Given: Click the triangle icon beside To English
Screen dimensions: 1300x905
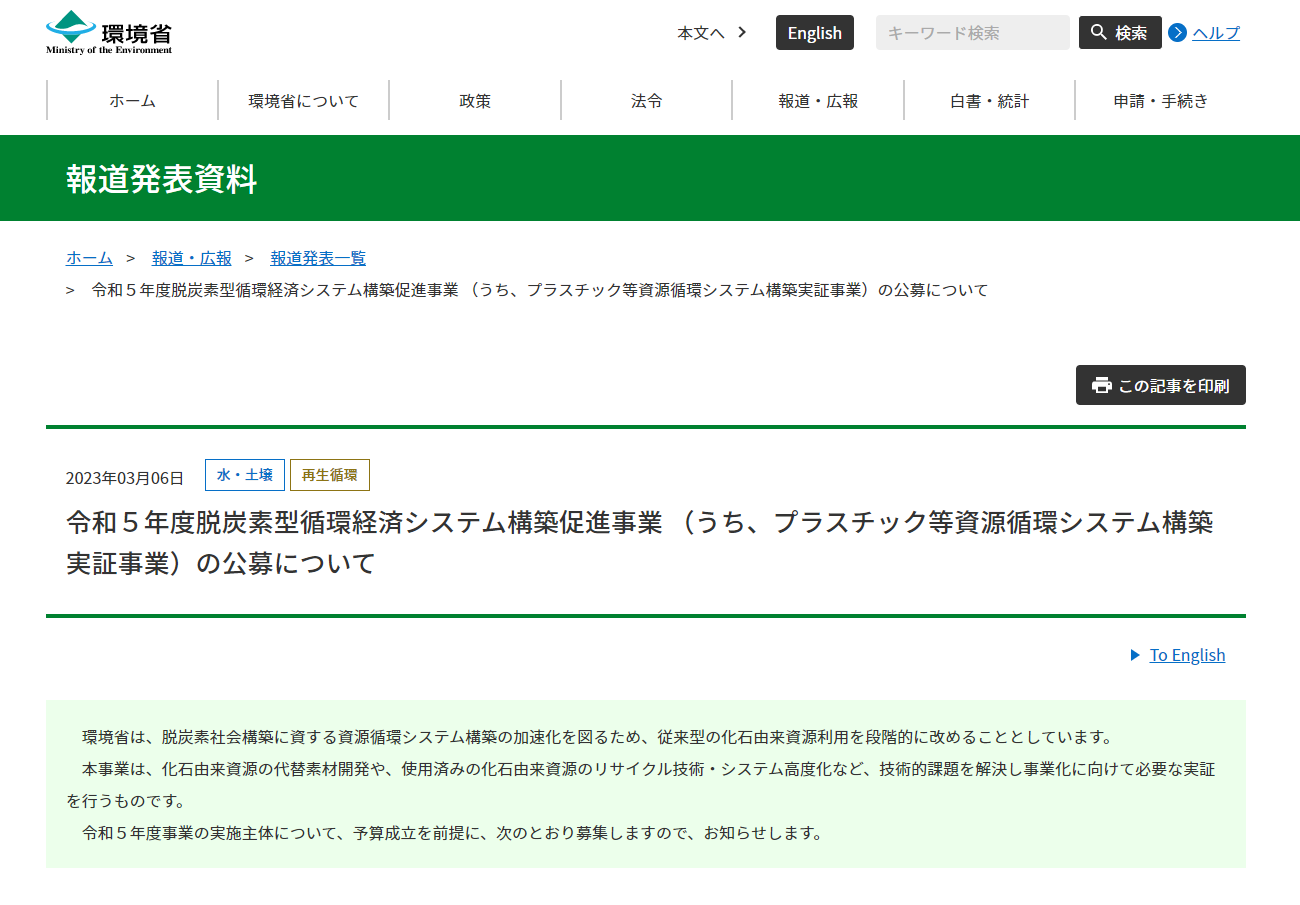Looking at the screenshot, I should click(x=1135, y=655).
